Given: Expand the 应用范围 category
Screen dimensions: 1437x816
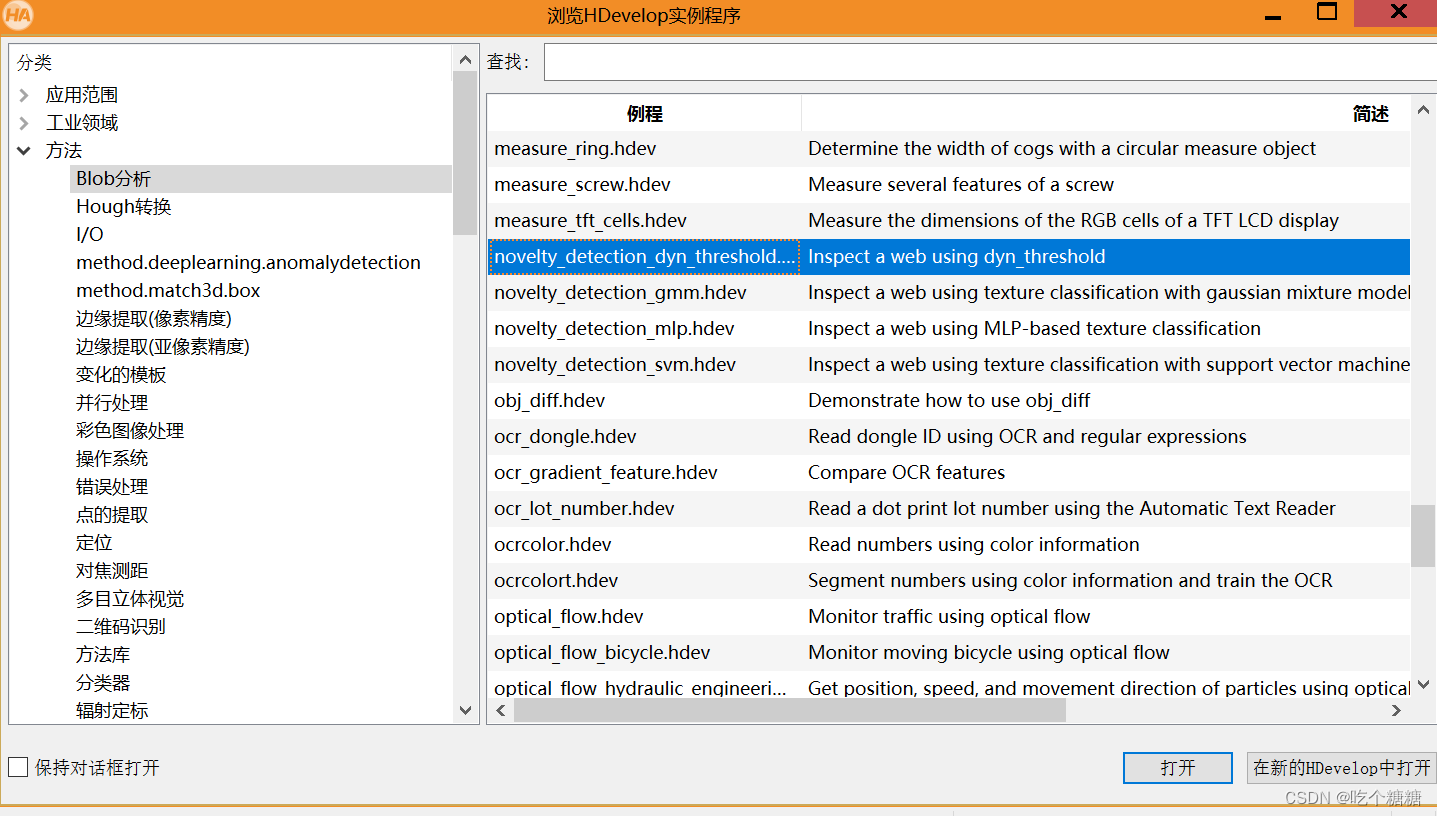Looking at the screenshot, I should click(x=24, y=95).
